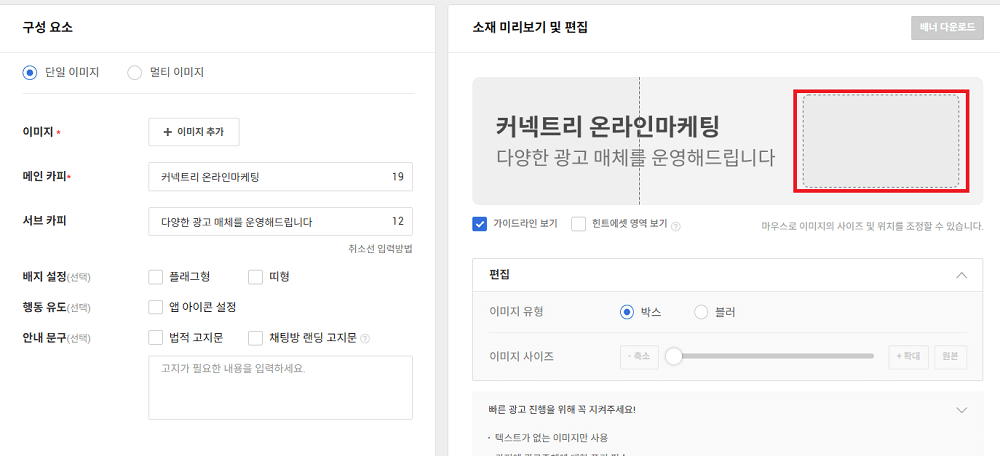The width and height of the screenshot is (1000, 456).
Task: Click the dashed image placeholder in preview
Action: click(x=881, y=141)
